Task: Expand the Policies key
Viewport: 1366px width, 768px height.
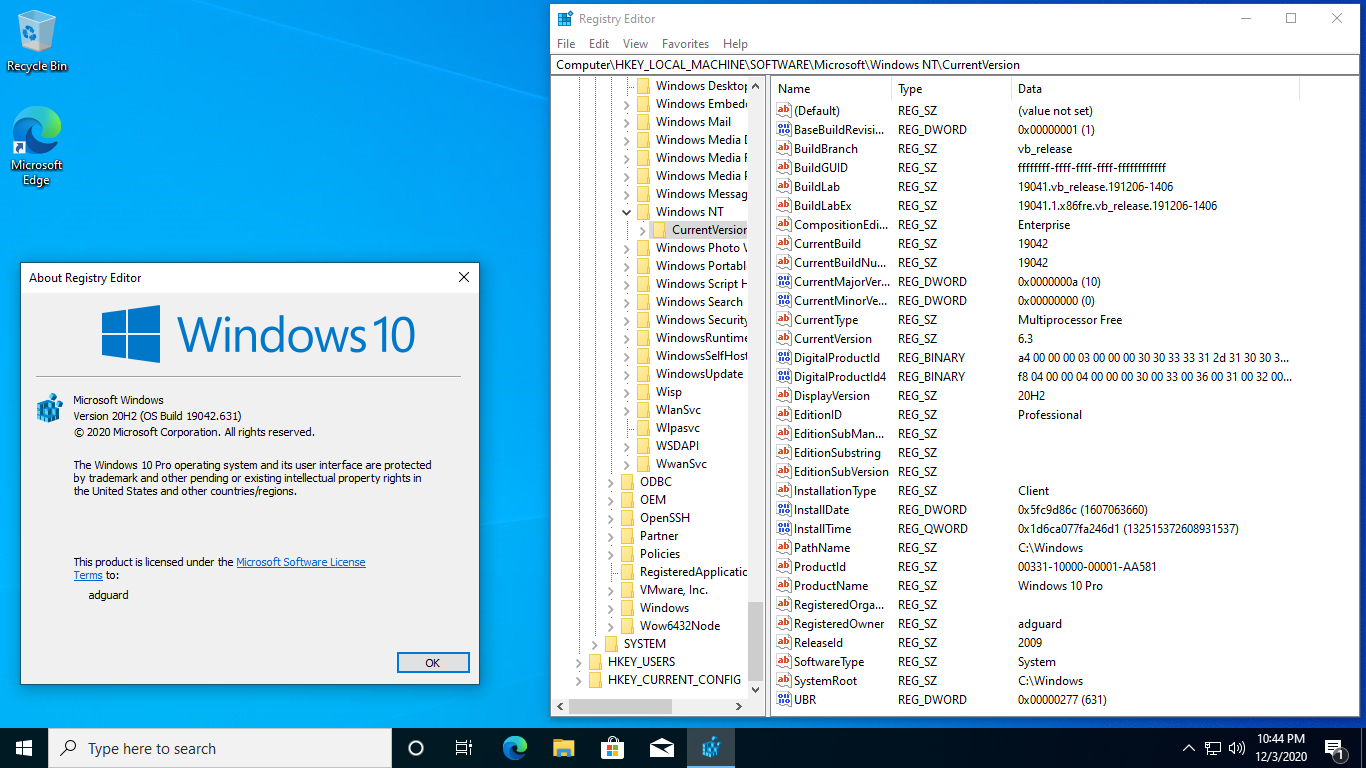Action: point(611,554)
